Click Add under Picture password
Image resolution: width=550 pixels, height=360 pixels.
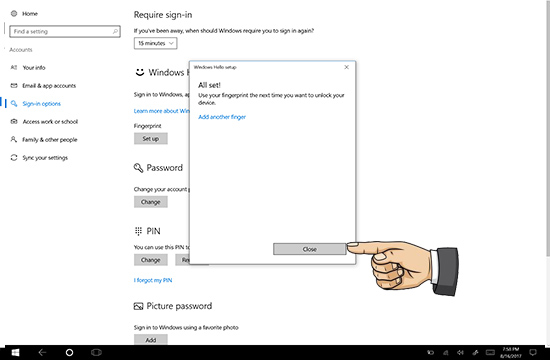[x=150, y=340]
